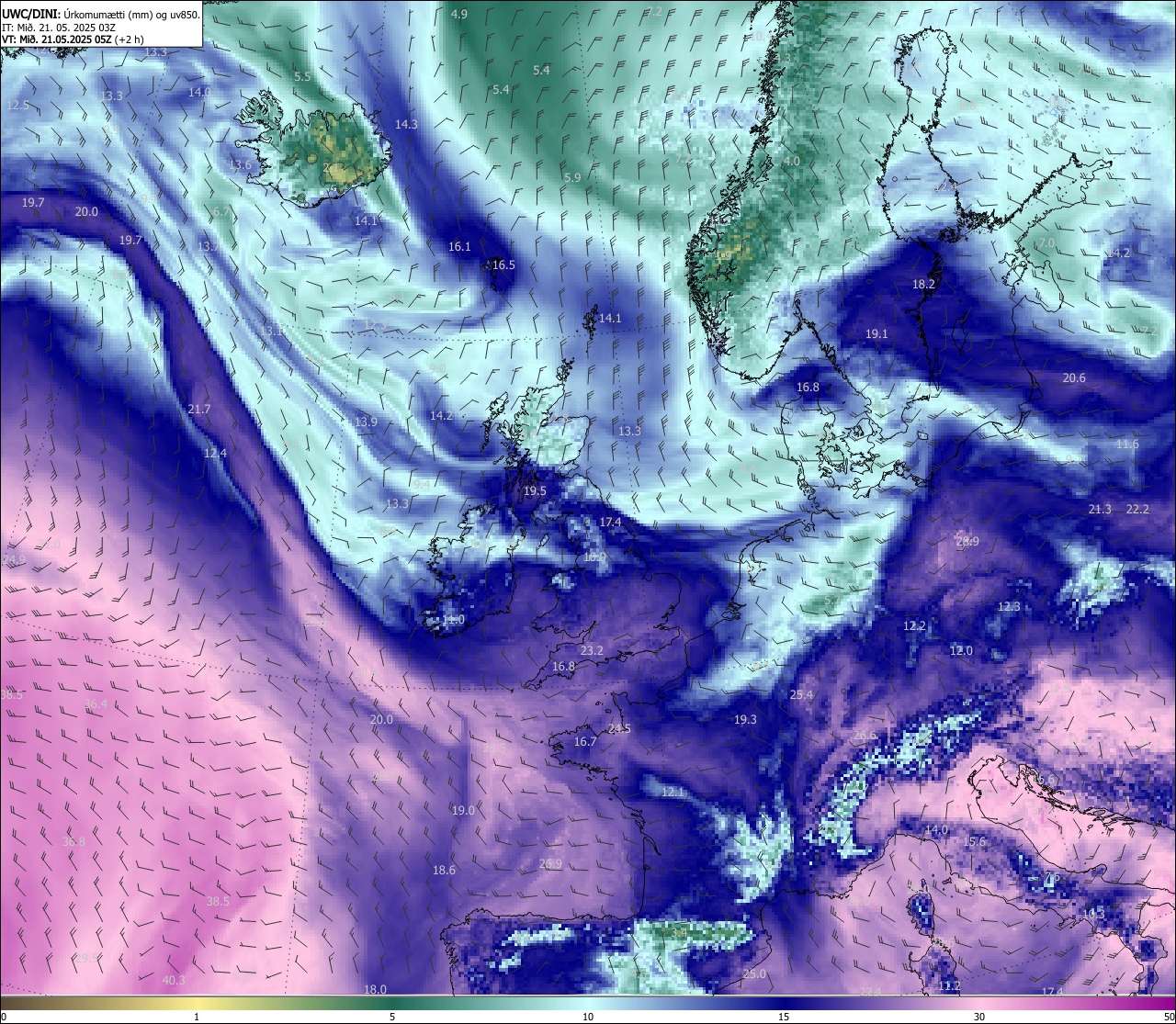The width and height of the screenshot is (1176, 1024).
Task: Click the value 16.7 over Brittany
Action: [x=585, y=741]
